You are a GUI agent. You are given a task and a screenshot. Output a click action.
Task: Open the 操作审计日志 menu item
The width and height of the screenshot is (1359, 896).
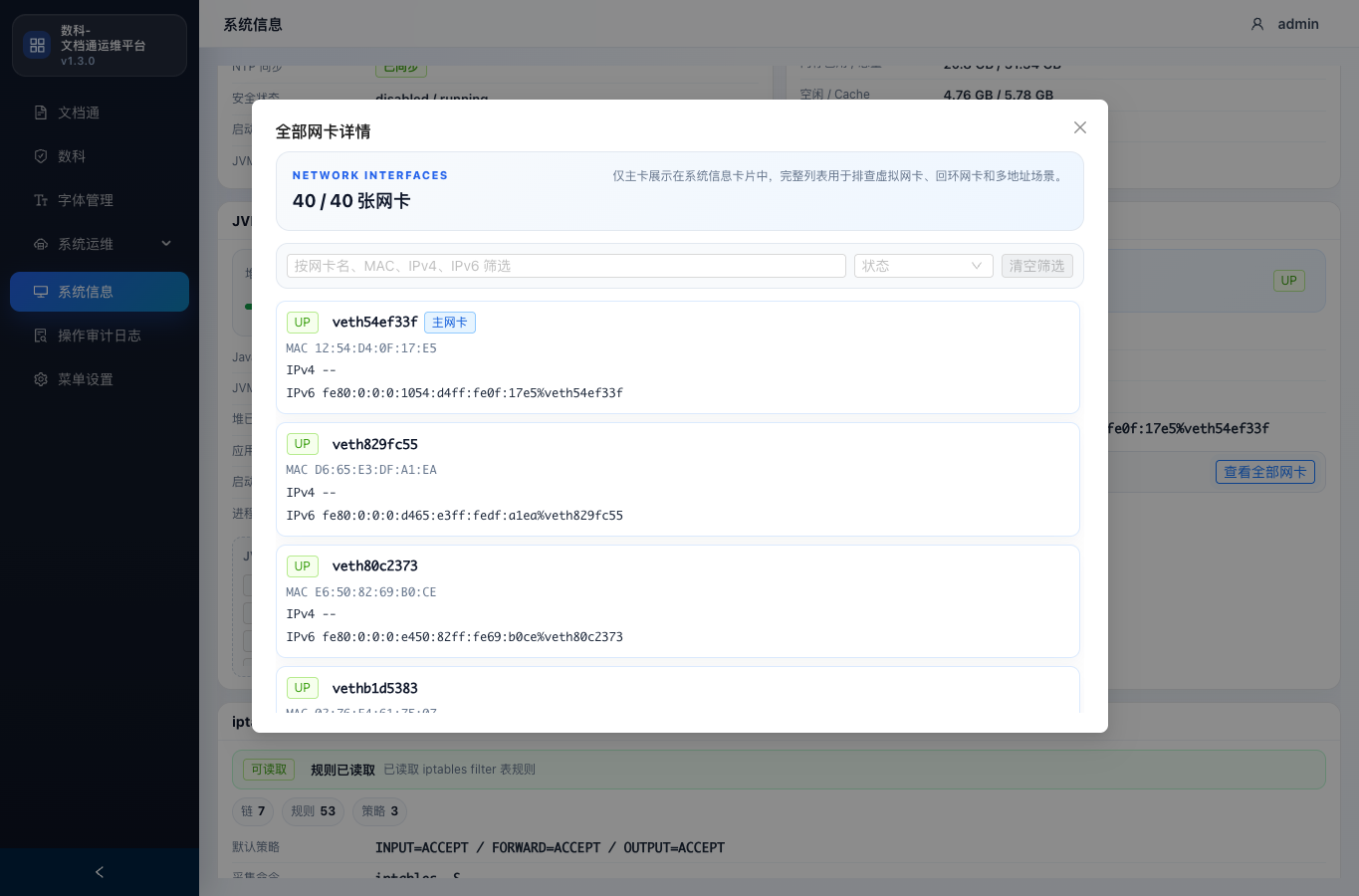tap(100, 336)
